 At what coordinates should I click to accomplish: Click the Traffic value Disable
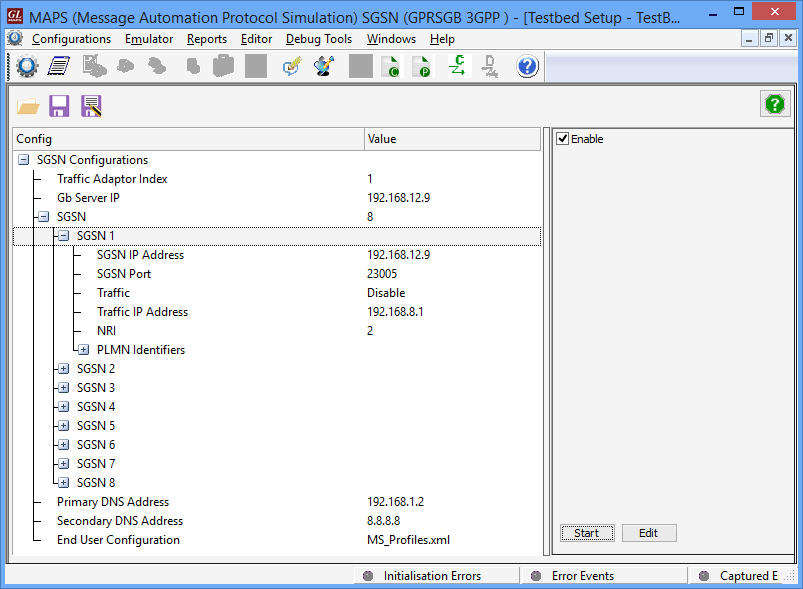click(386, 293)
